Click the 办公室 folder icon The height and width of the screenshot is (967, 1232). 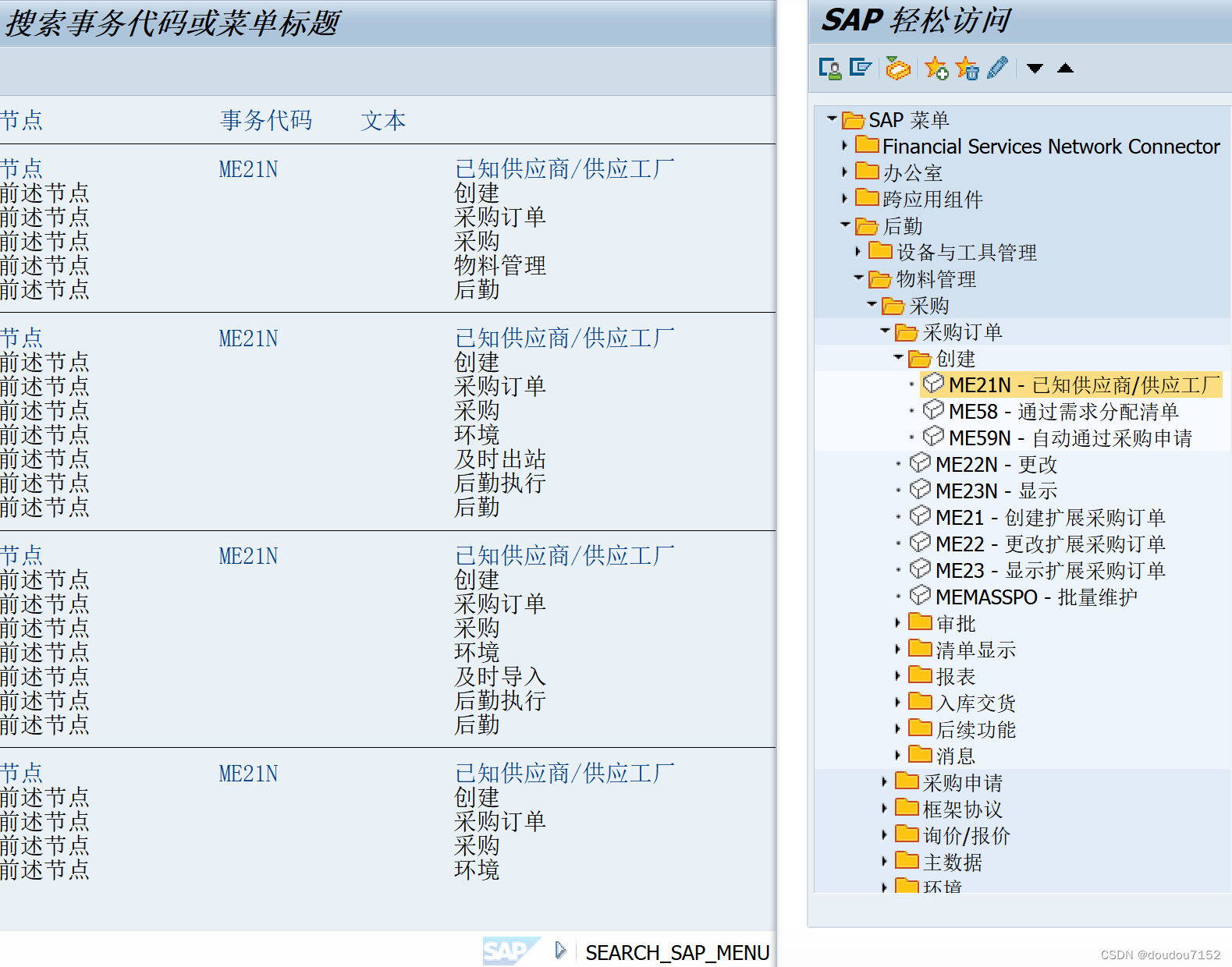click(867, 172)
